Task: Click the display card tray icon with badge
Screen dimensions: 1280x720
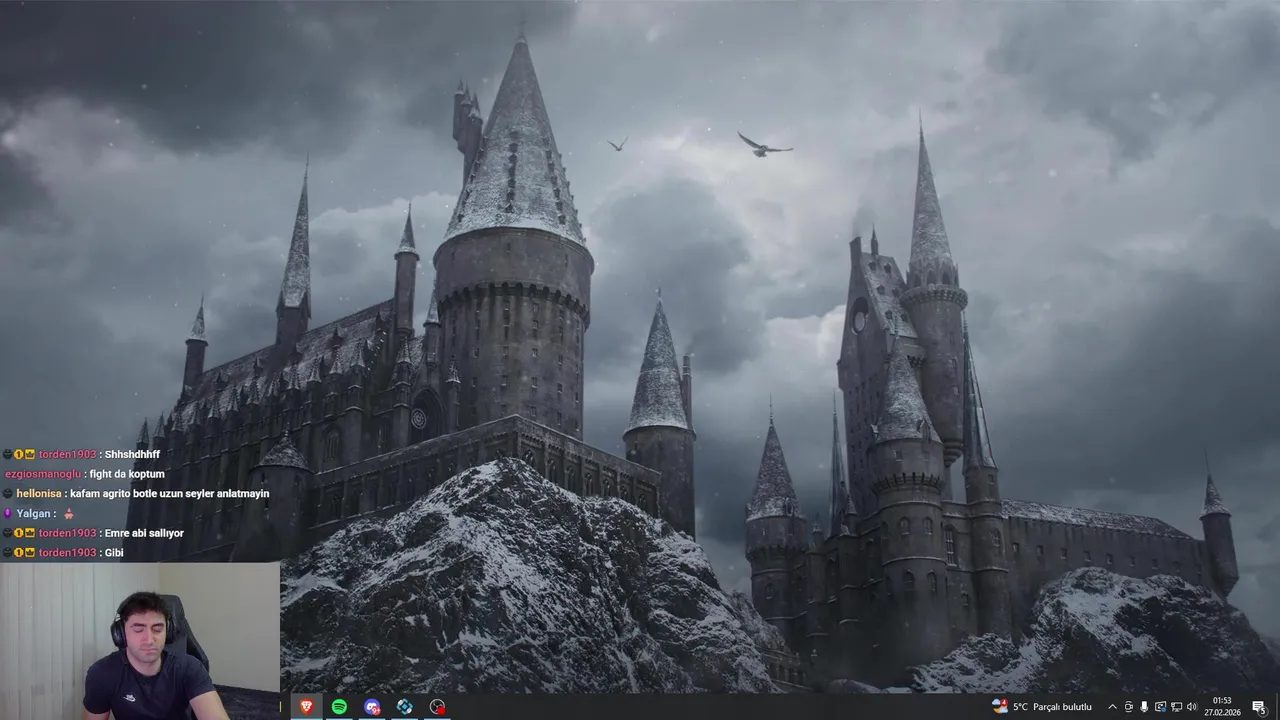Action: point(1160,707)
